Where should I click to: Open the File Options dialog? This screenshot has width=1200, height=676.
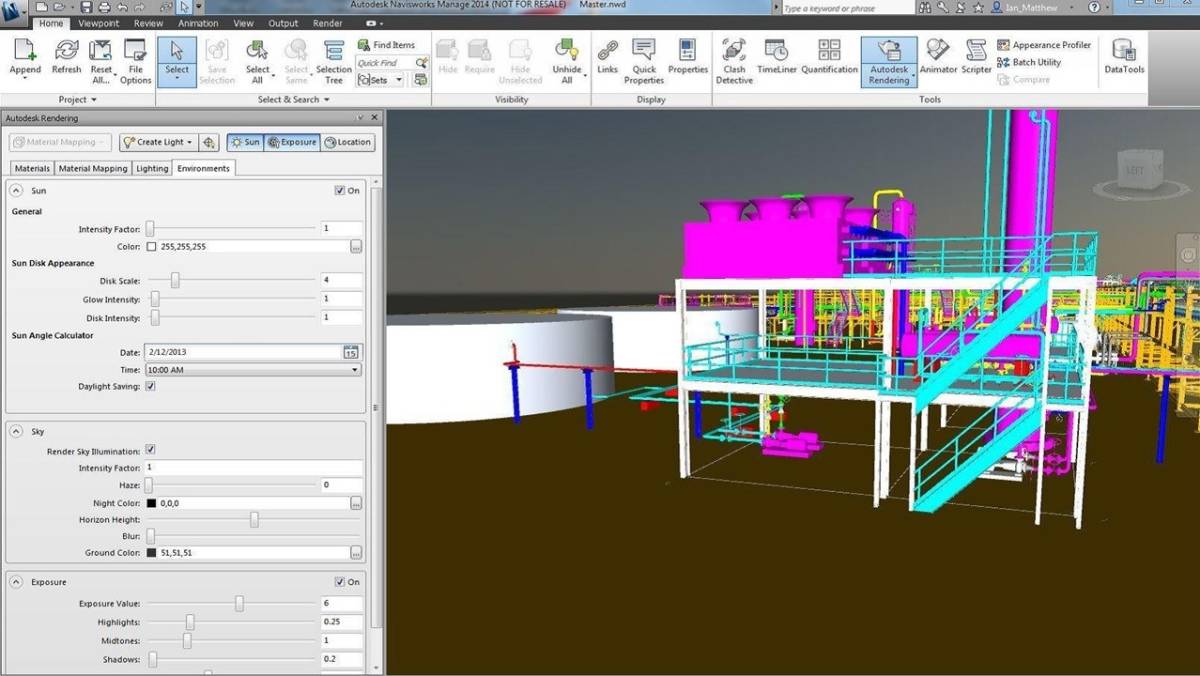[x=135, y=61]
